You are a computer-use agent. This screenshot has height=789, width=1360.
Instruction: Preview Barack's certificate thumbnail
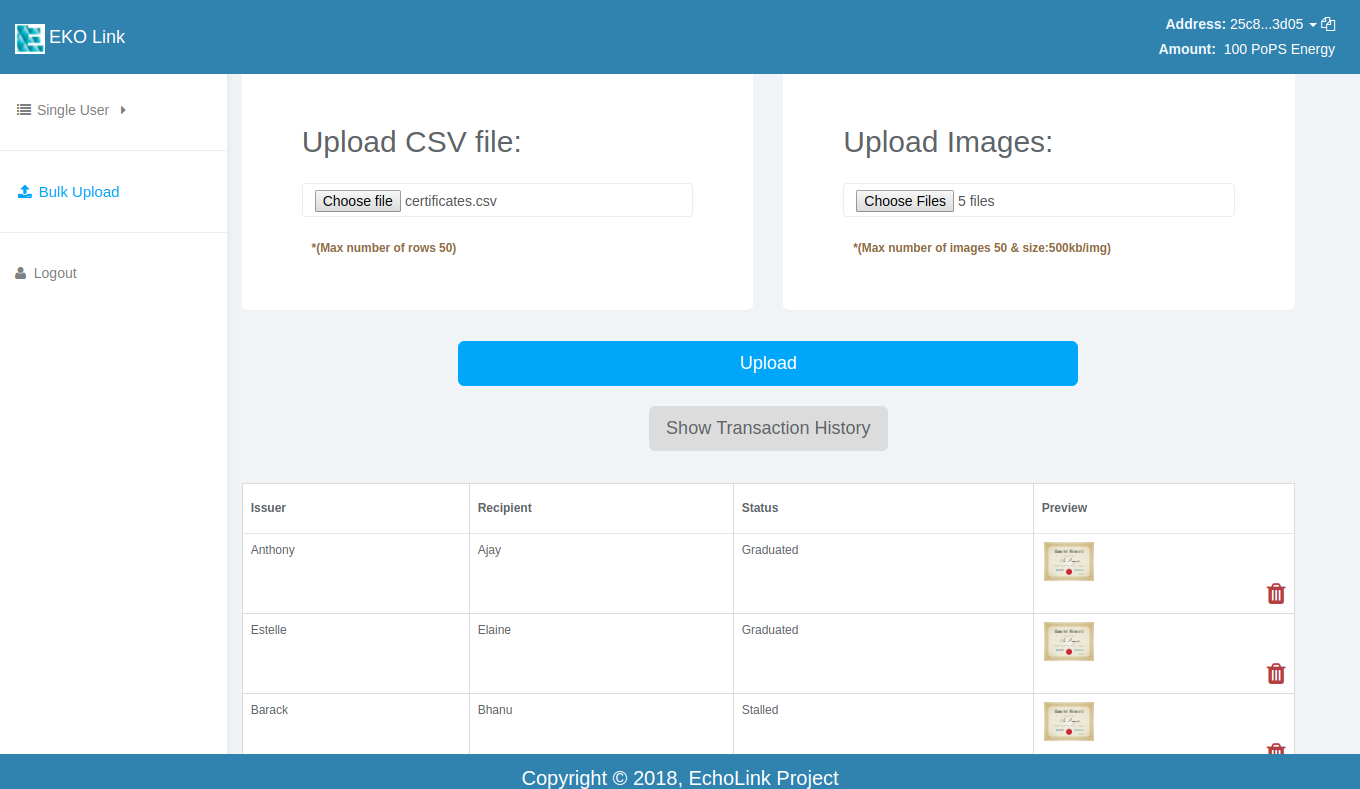pos(1069,721)
